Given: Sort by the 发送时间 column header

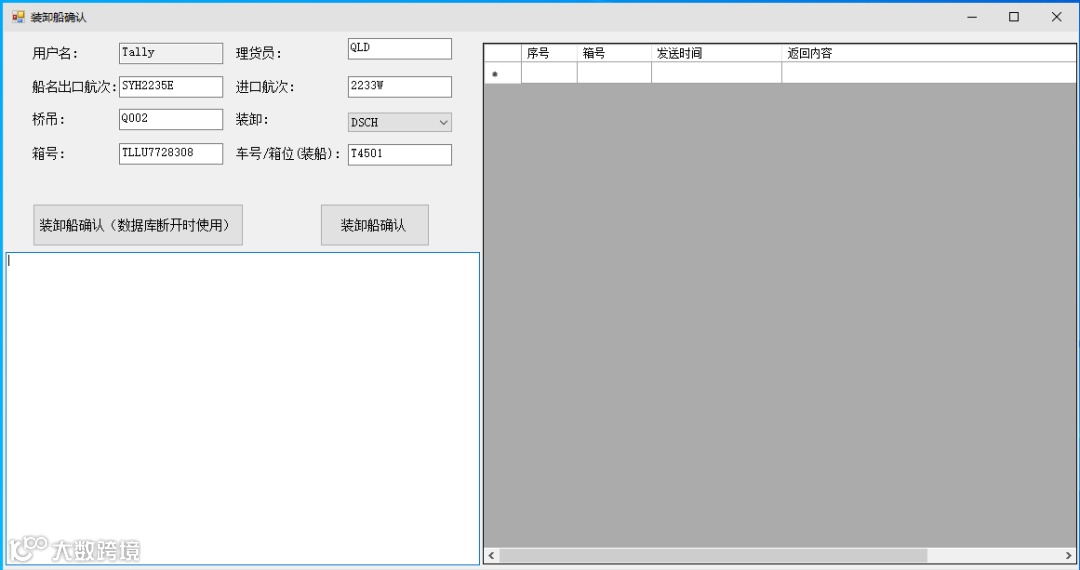Looking at the screenshot, I should point(716,53).
